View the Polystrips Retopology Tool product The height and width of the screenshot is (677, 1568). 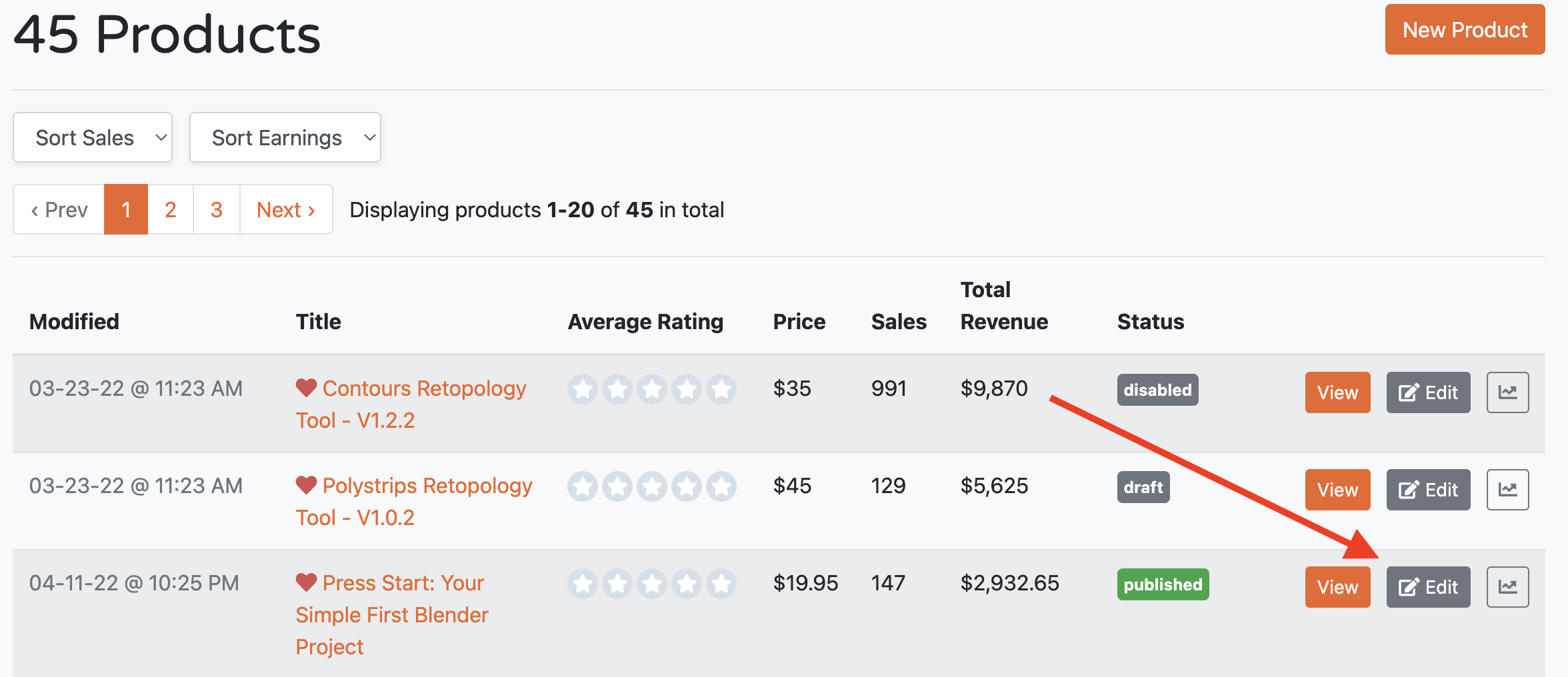(1337, 490)
